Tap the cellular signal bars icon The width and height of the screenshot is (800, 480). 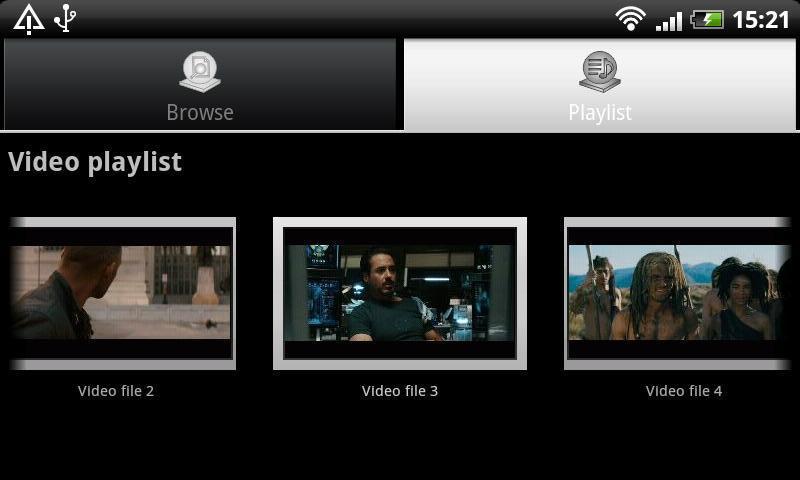tap(669, 20)
